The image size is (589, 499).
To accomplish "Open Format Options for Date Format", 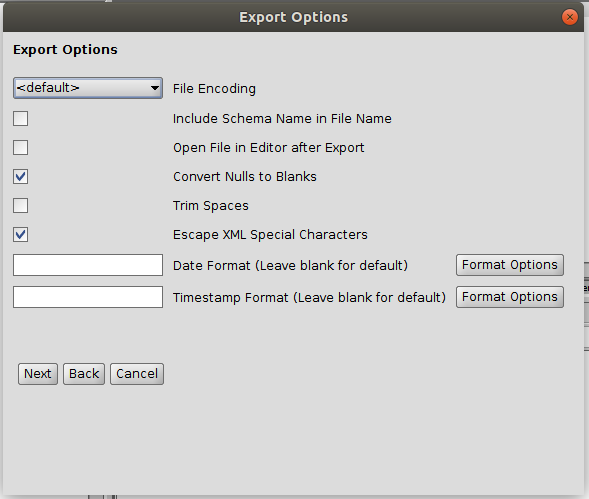I will pos(510,265).
